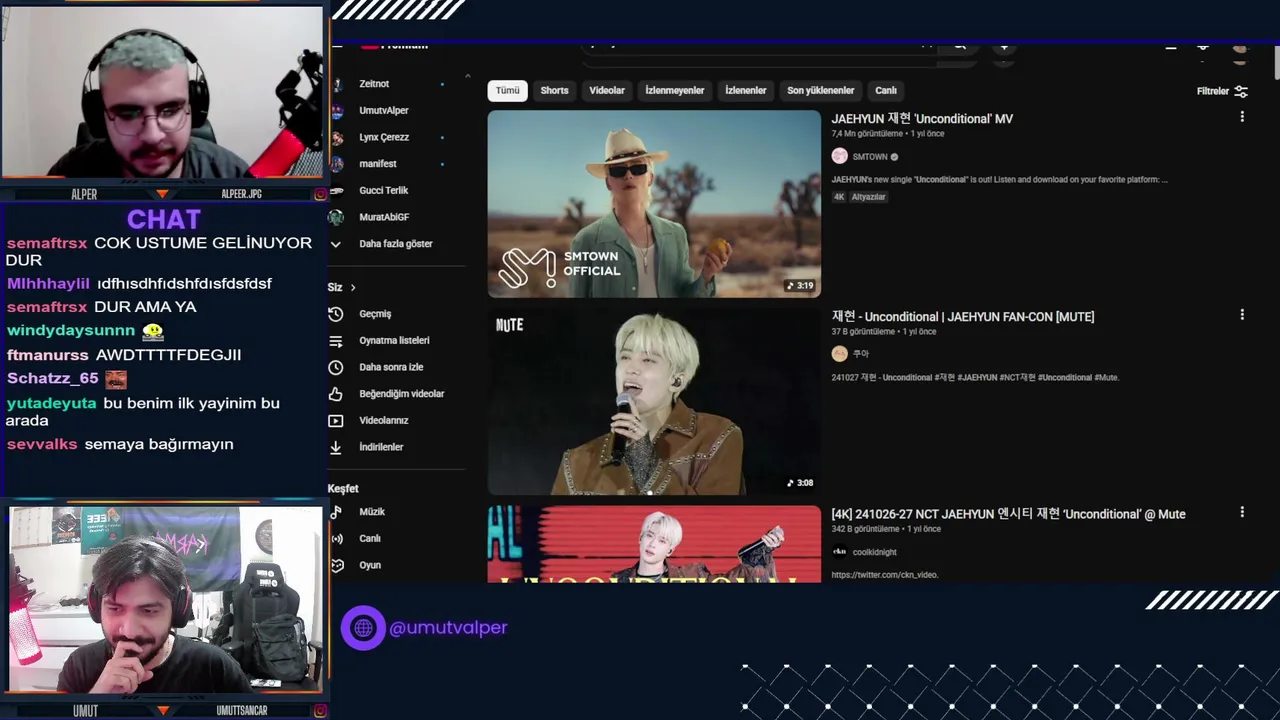Click the Keşfet section heading
1280x720 pixels.
(x=343, y=489)
